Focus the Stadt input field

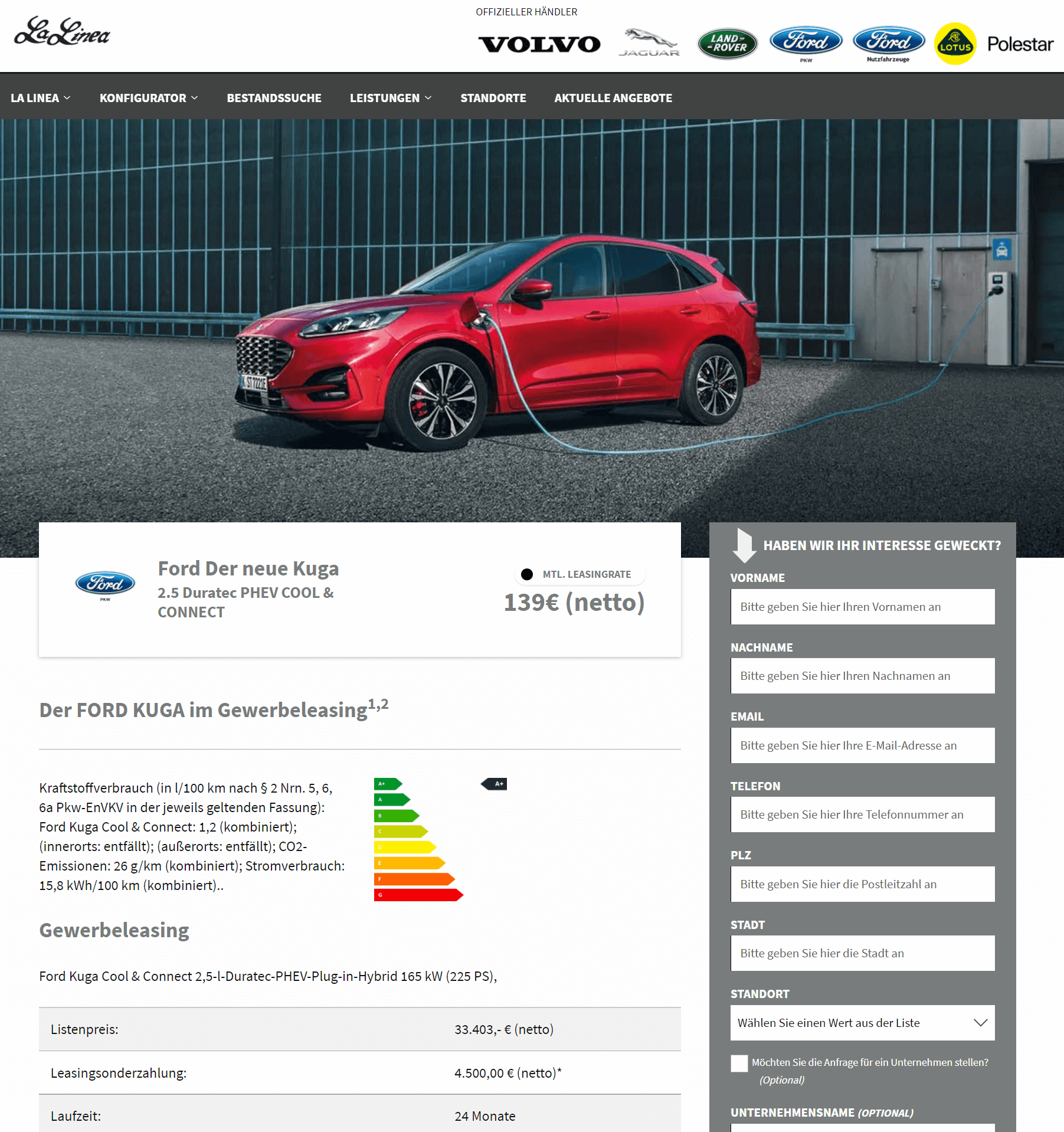862,953
